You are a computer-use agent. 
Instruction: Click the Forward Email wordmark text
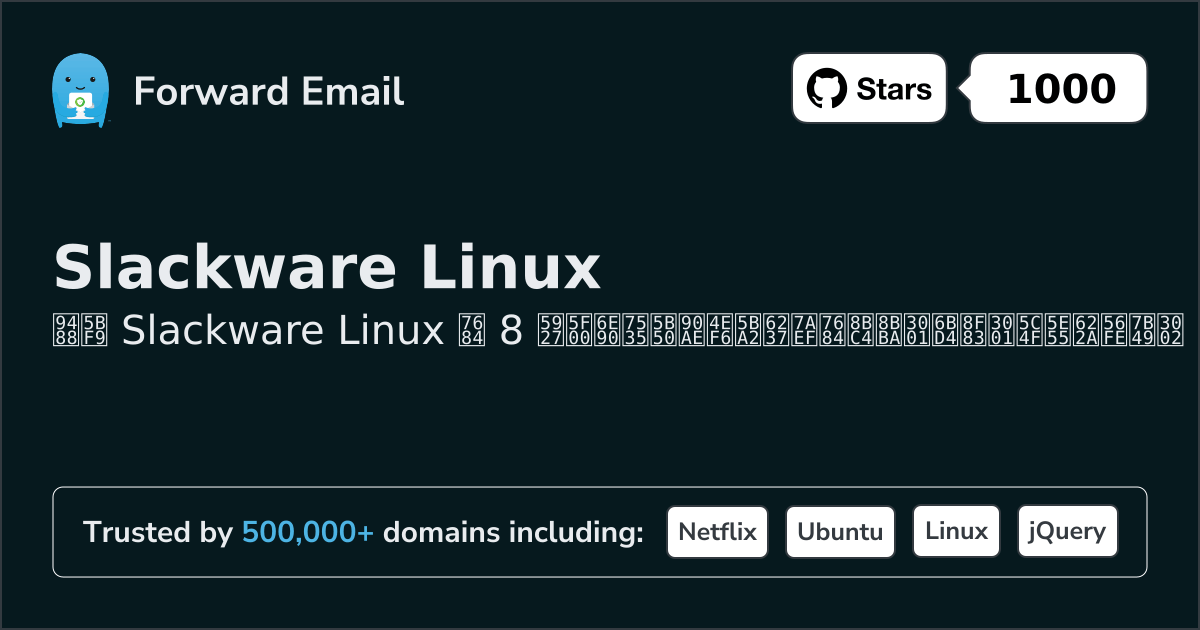point(269,92)
